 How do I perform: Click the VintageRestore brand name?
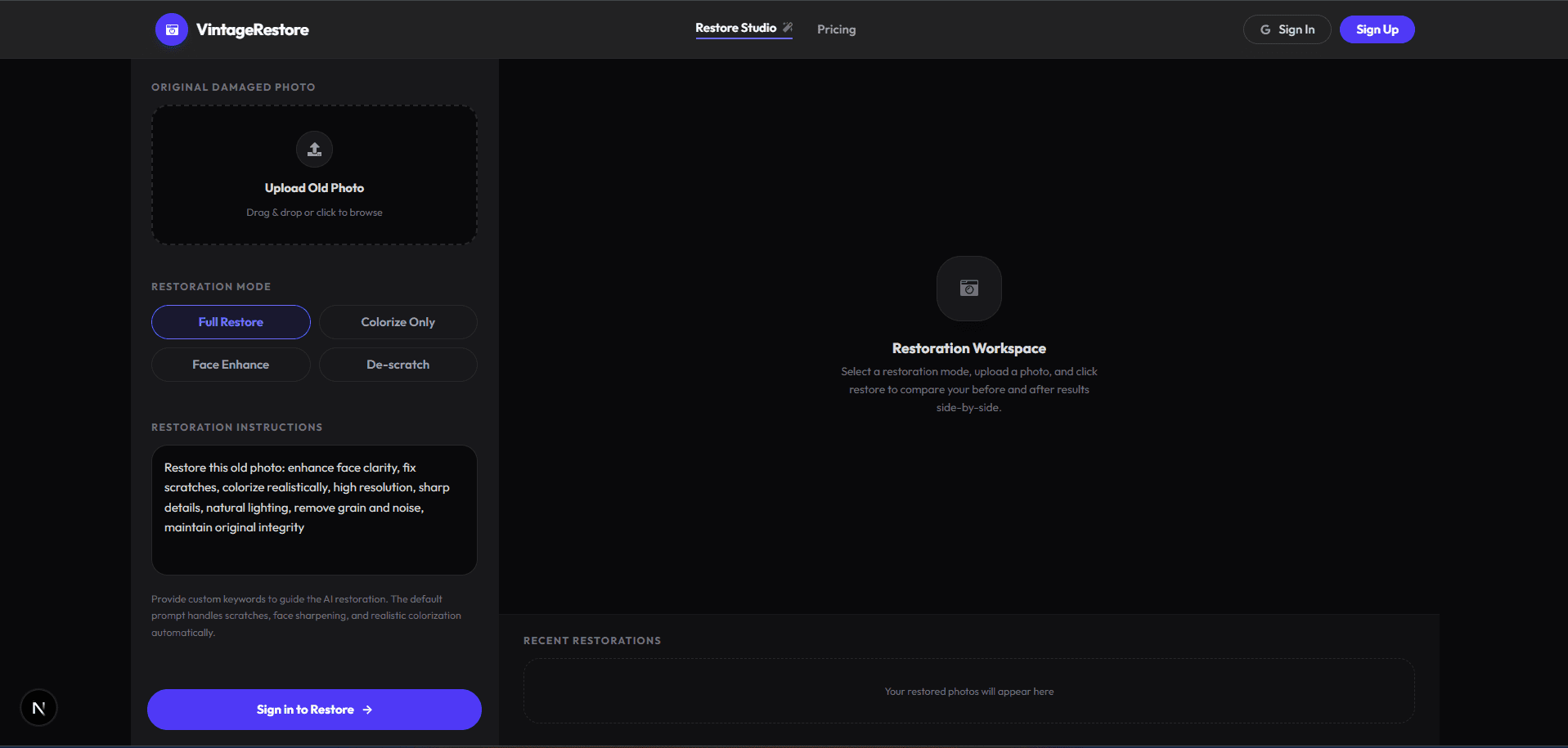tap(253, 29)
